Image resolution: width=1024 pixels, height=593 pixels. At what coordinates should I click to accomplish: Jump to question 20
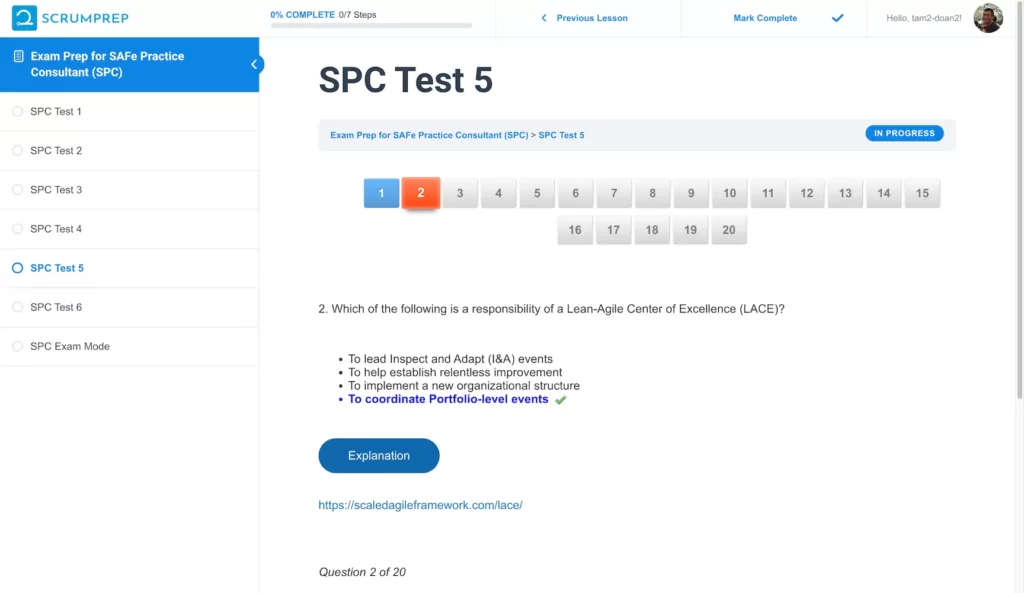[x=729, y=229]
